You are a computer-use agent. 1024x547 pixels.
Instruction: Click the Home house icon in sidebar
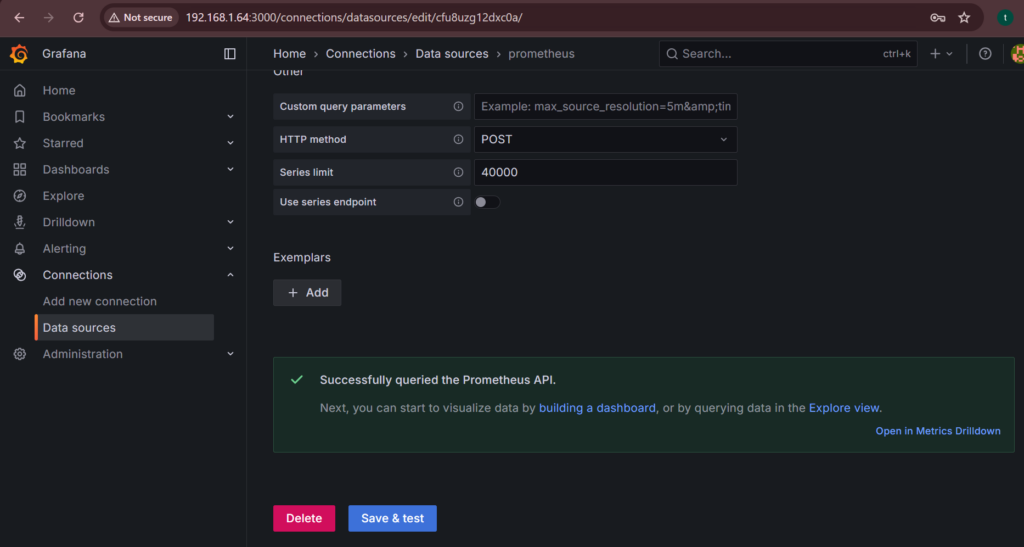tap(20, 90)
